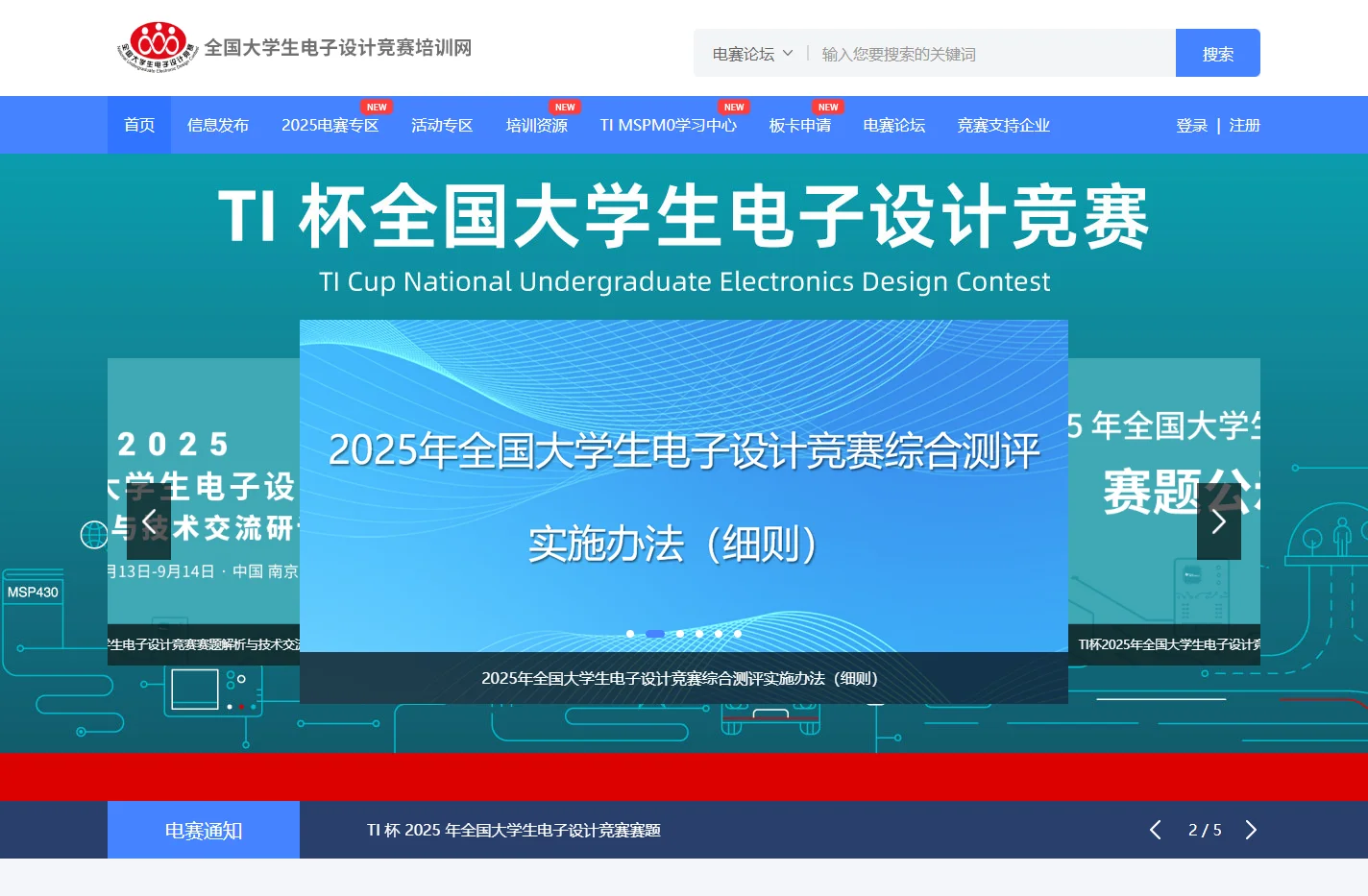The height and width of the screenshot is (896, 1368).
Task: Select the sixth carousel indicator dot
Action: tap(738, 634)
